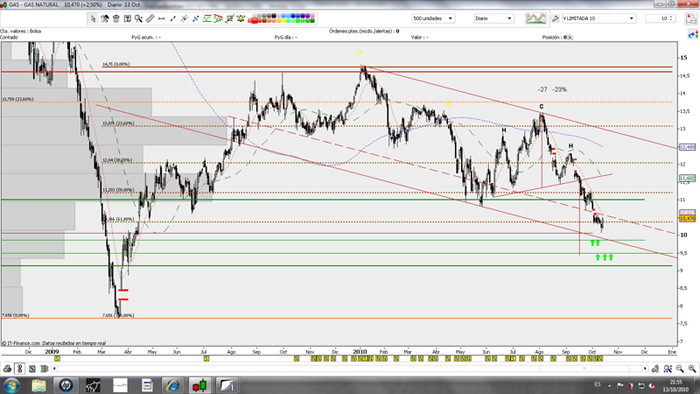
Task: Open Internet Explorer from the taskbar
Action: (x=173, y=385)
